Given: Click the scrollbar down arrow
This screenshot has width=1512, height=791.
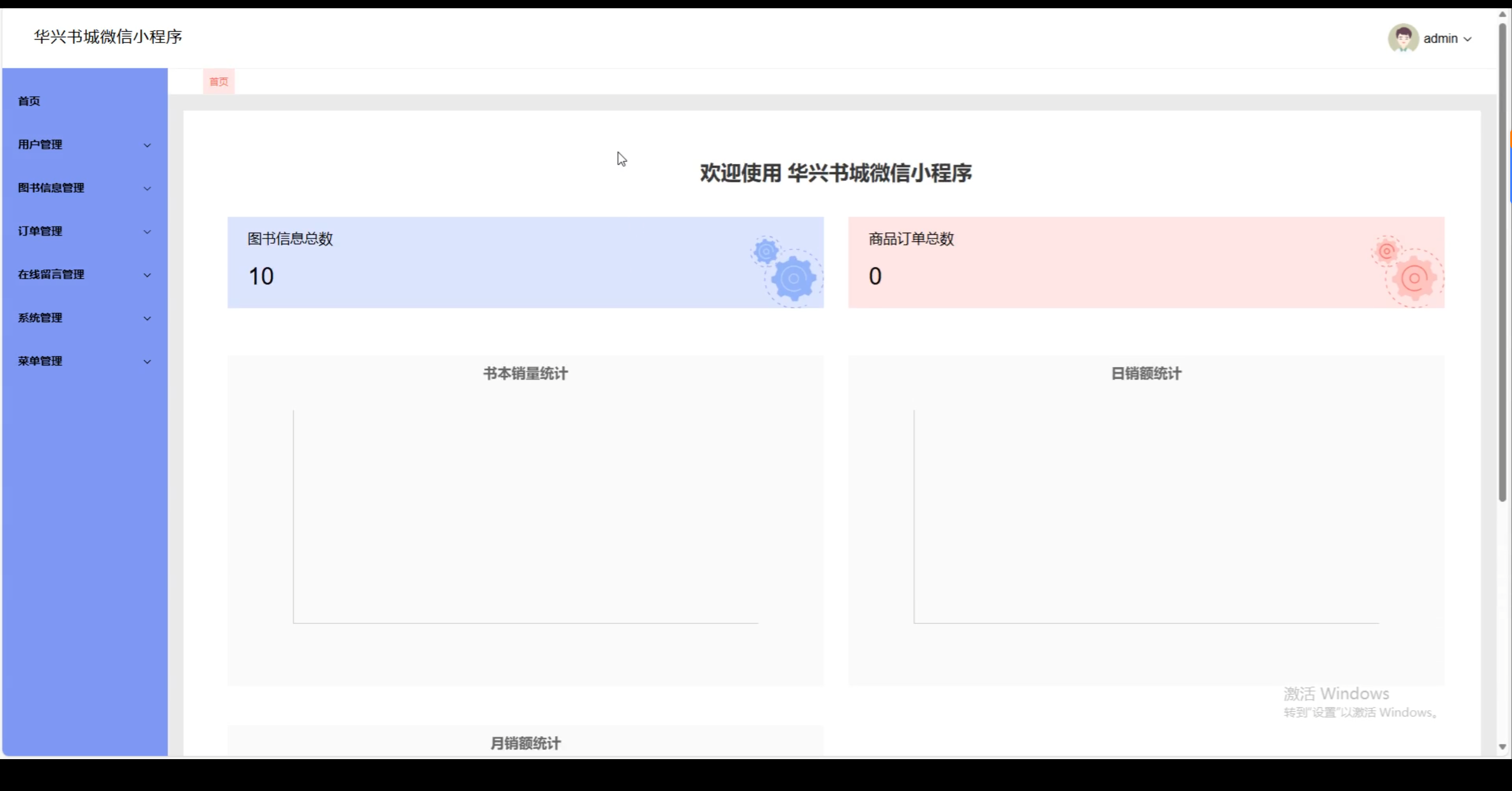Looking at the screenshot, I should point(1503,747).
